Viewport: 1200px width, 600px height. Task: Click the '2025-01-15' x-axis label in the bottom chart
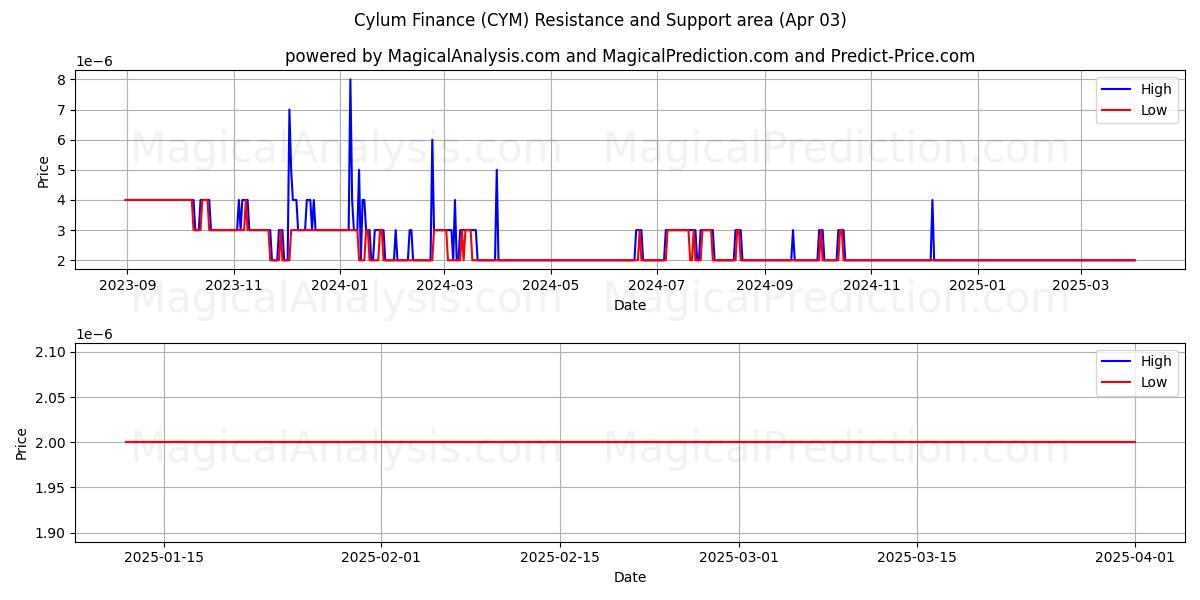pos(164,558)
